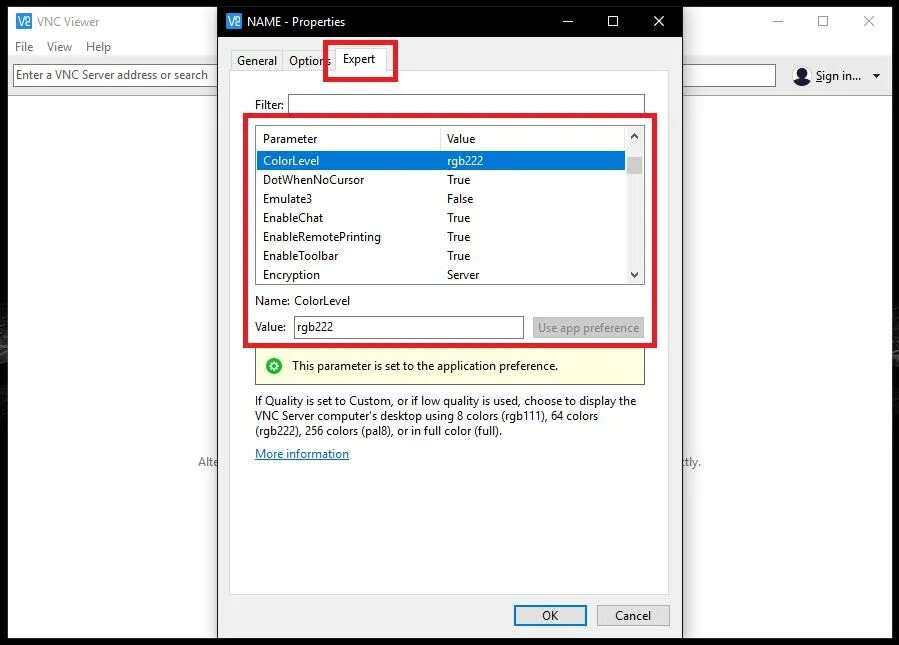Viewport: 899px width, 645px height.
Task: Select the Emulate3 parameter row
Action: coord(440,198)
